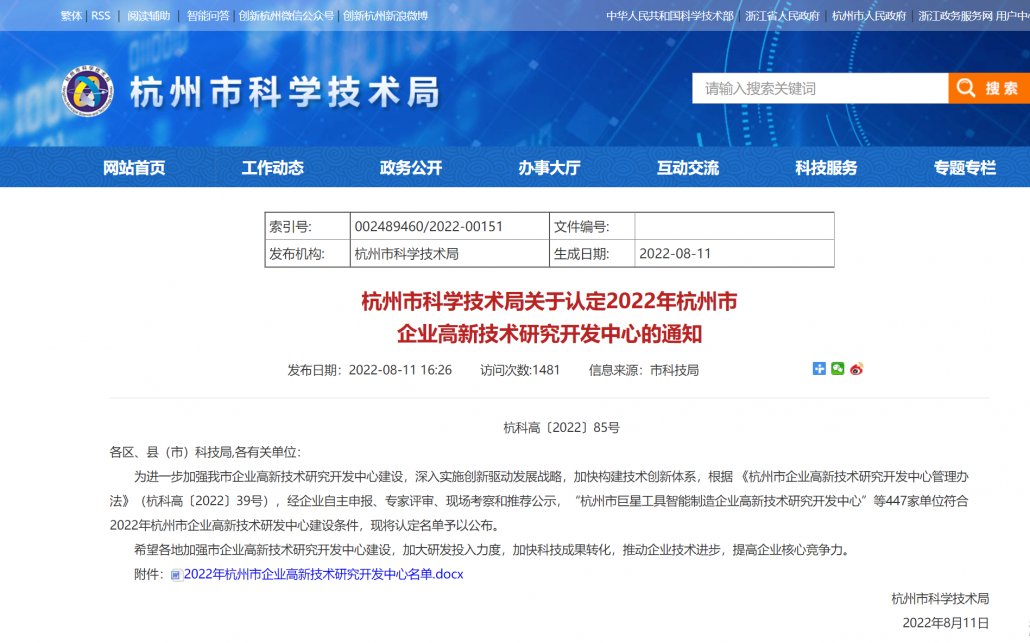
Task: Visit 浙江省人民政府 link in top bar
Action: pyautogui.click(x=782, y=16)
